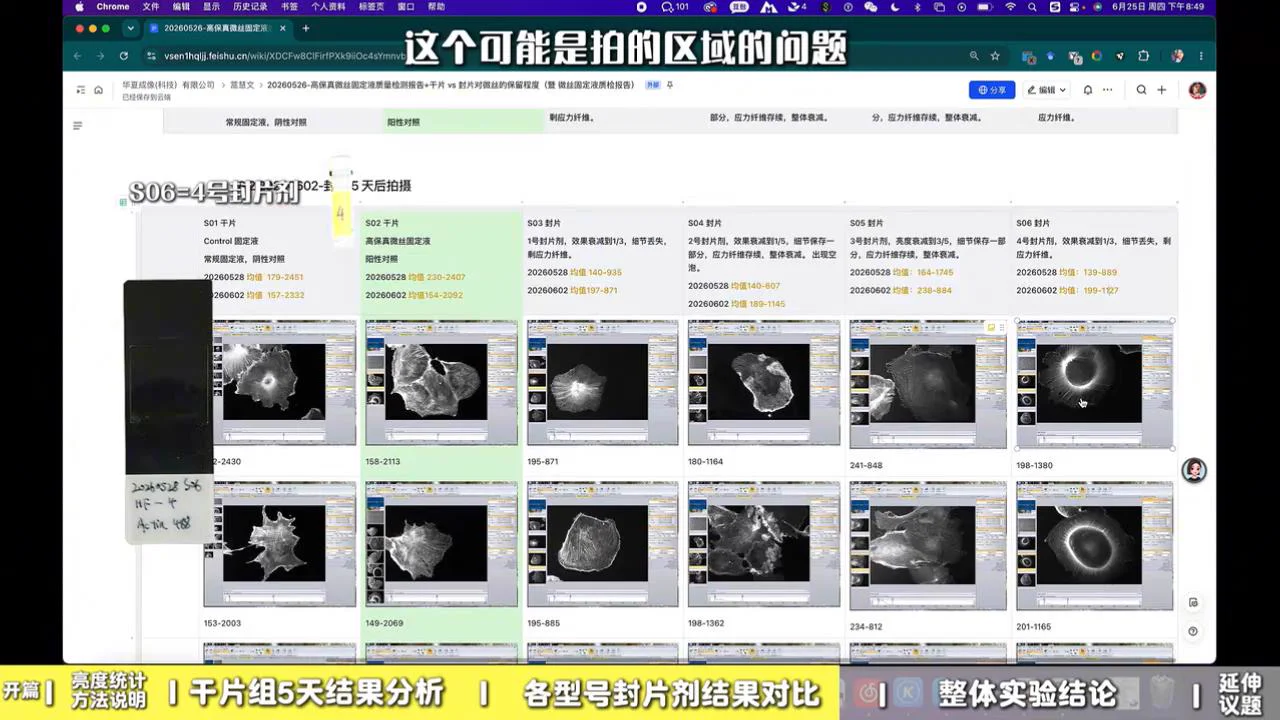Open the 编辑 mode dropdown
Viewport: 1280px width, 720px height.
pyautogui.click(x=1046, y=90)
